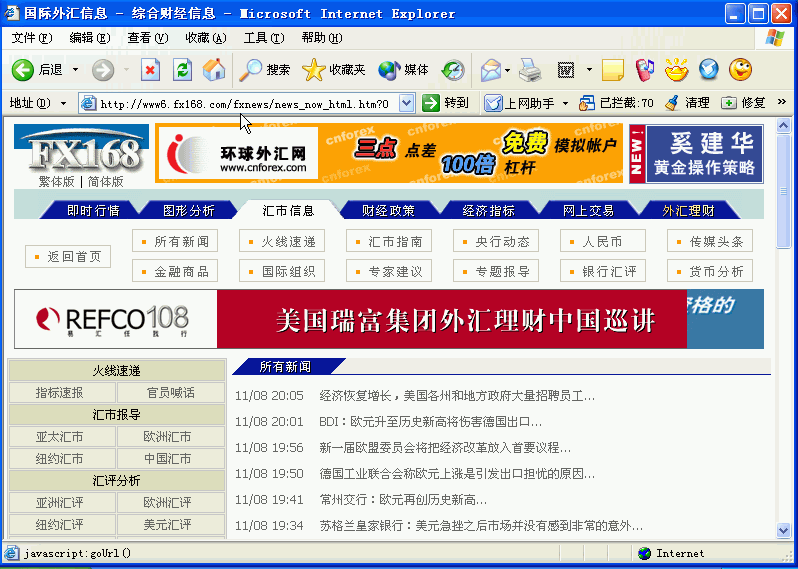Expand the address bar URL dropdown
Image resolution: width=798 pixels, height=569 pixels.
406,103
